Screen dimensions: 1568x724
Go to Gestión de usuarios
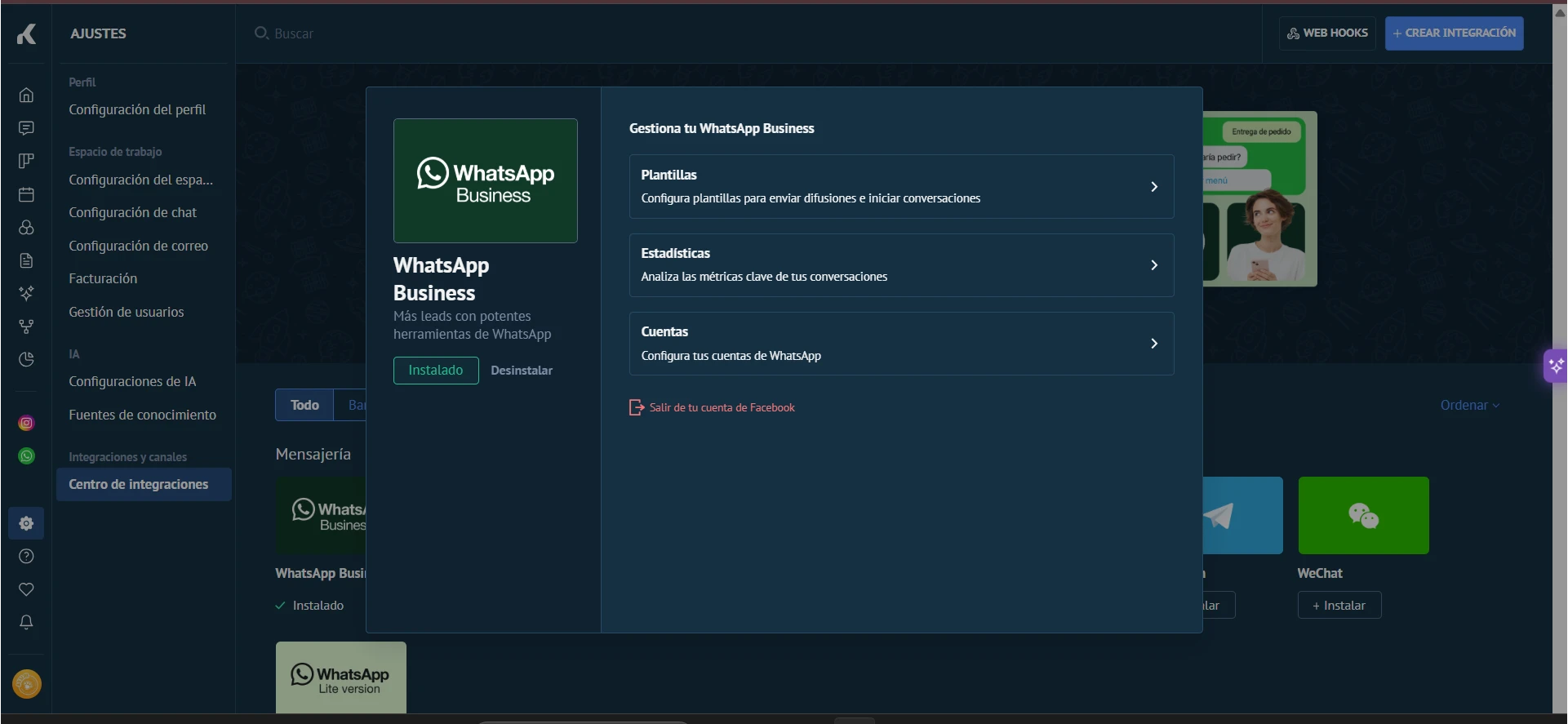[x=127, y=312]
